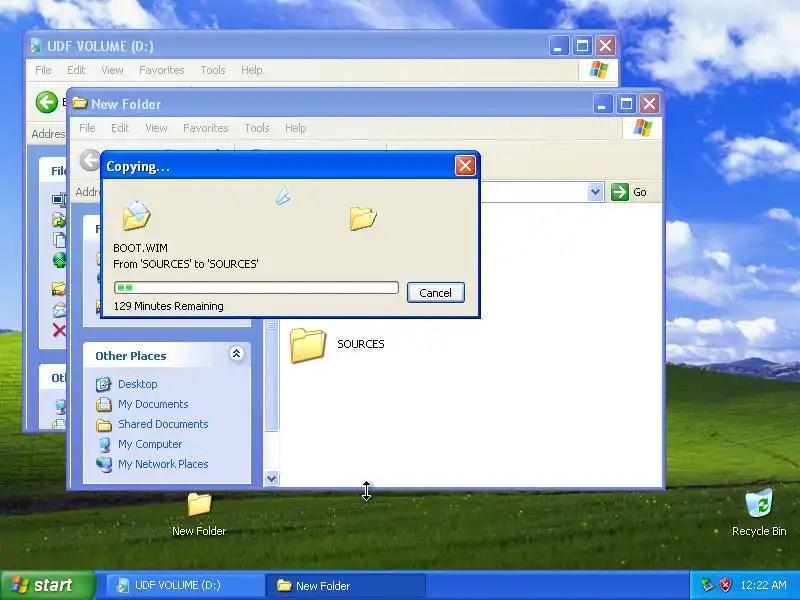Switch to New Folder taskbar button
The image size is (800, 600).
345,585
